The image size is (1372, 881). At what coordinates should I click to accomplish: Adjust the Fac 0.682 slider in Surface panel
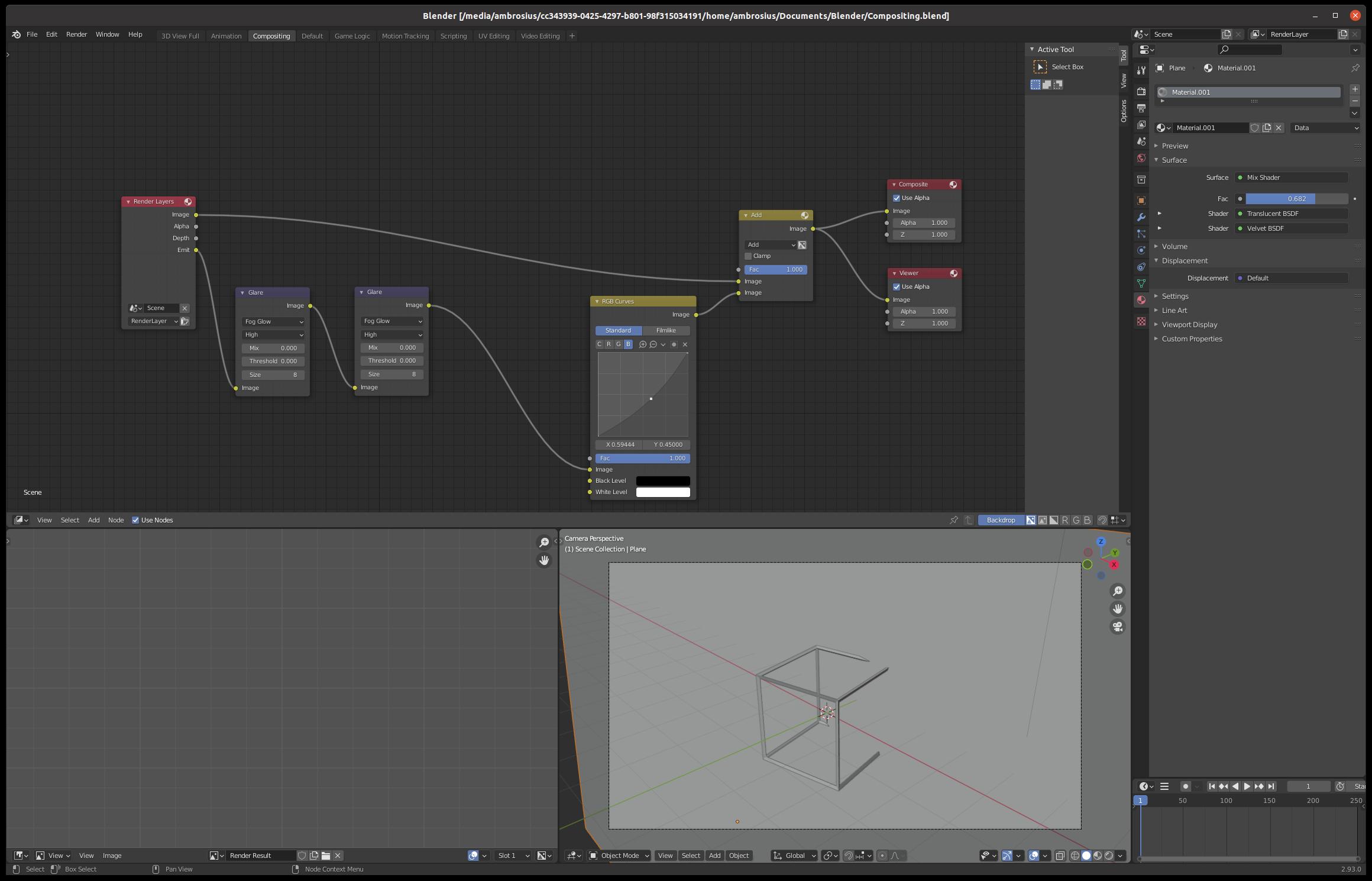click(x=1296, y=199)
